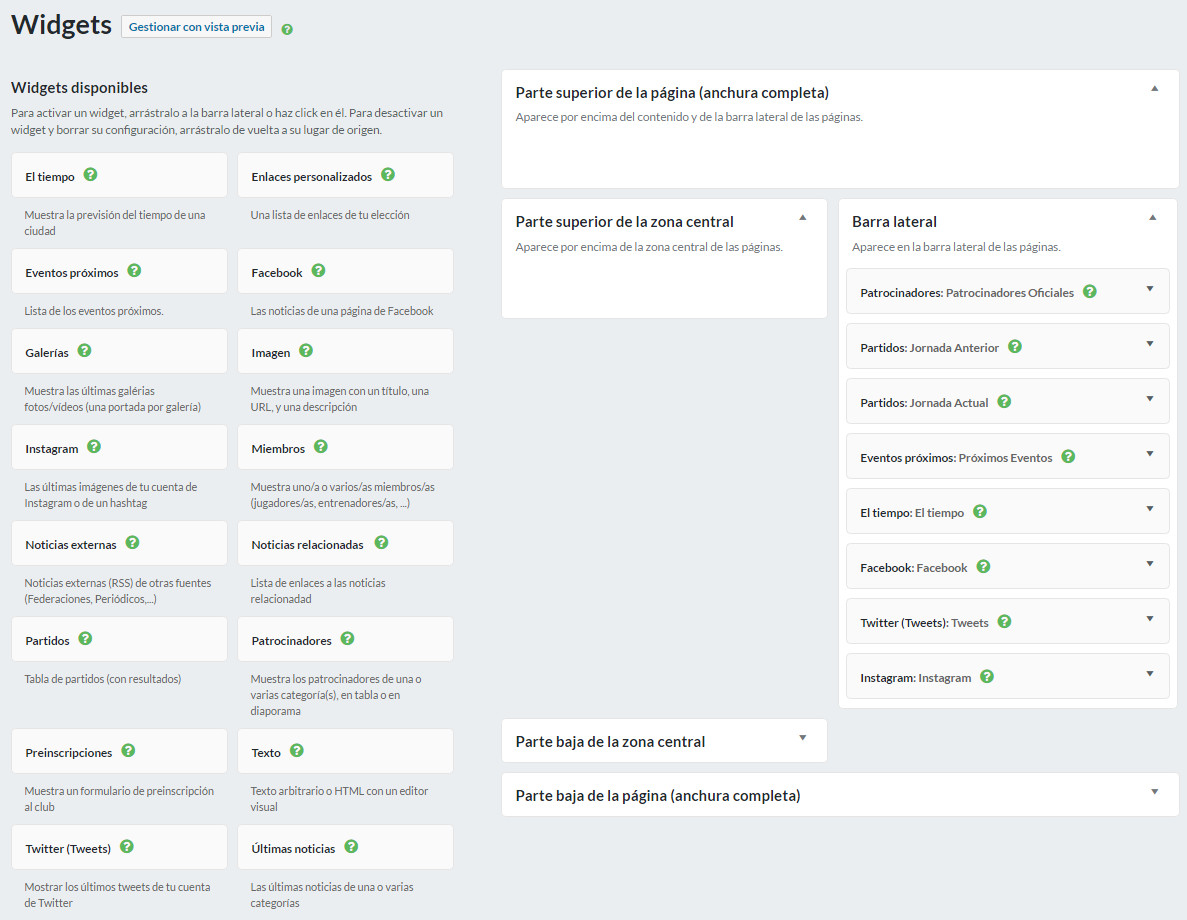Click the Miembros widget box

pyautogui.click(x=345, y=448)
